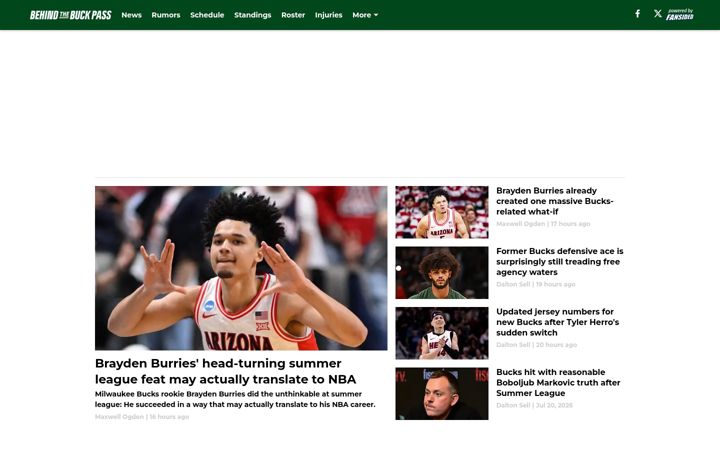Open the News menu item
Viewport: 720px width, 450px height.
[x=131, y=15]
